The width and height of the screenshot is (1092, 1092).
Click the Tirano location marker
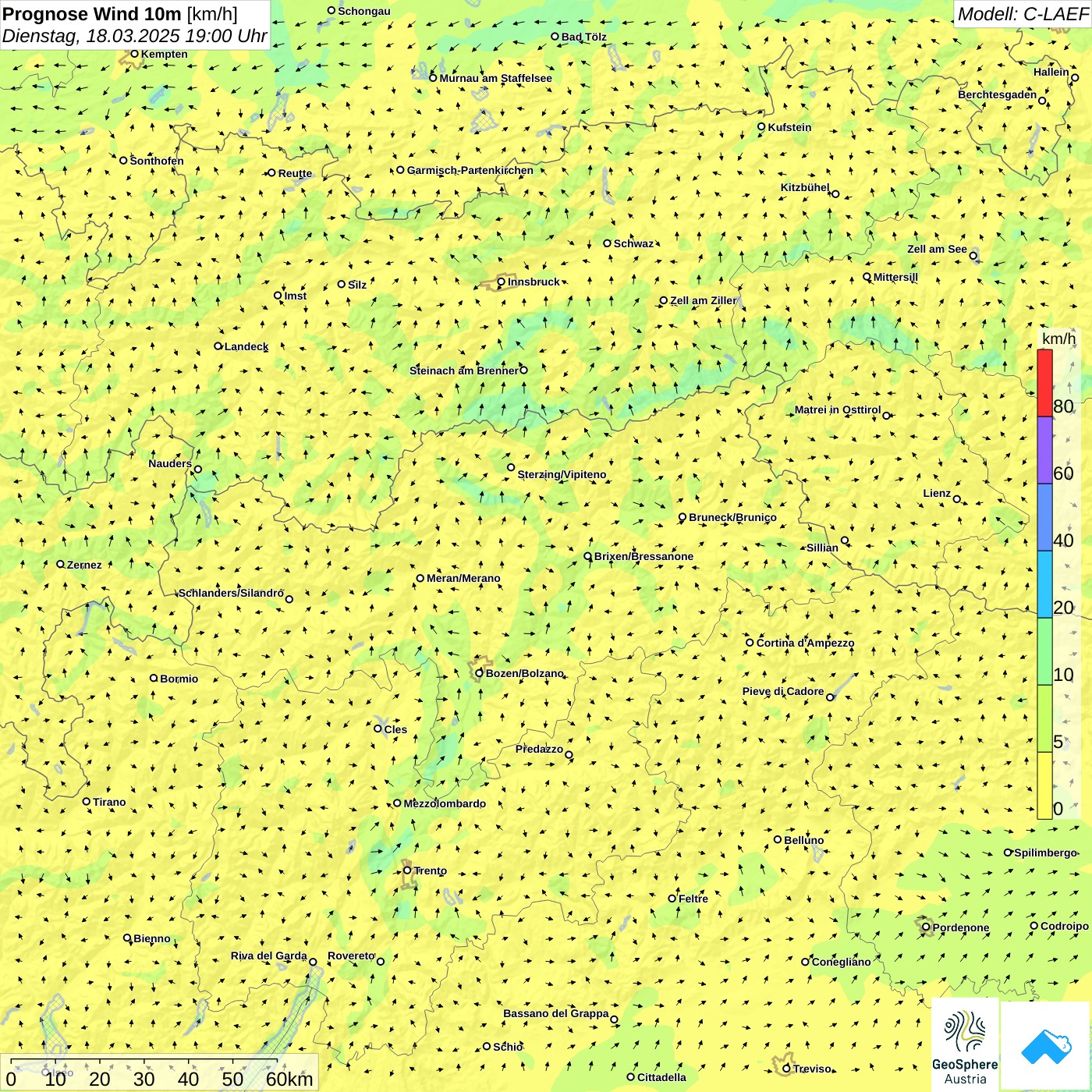[87, 801]
